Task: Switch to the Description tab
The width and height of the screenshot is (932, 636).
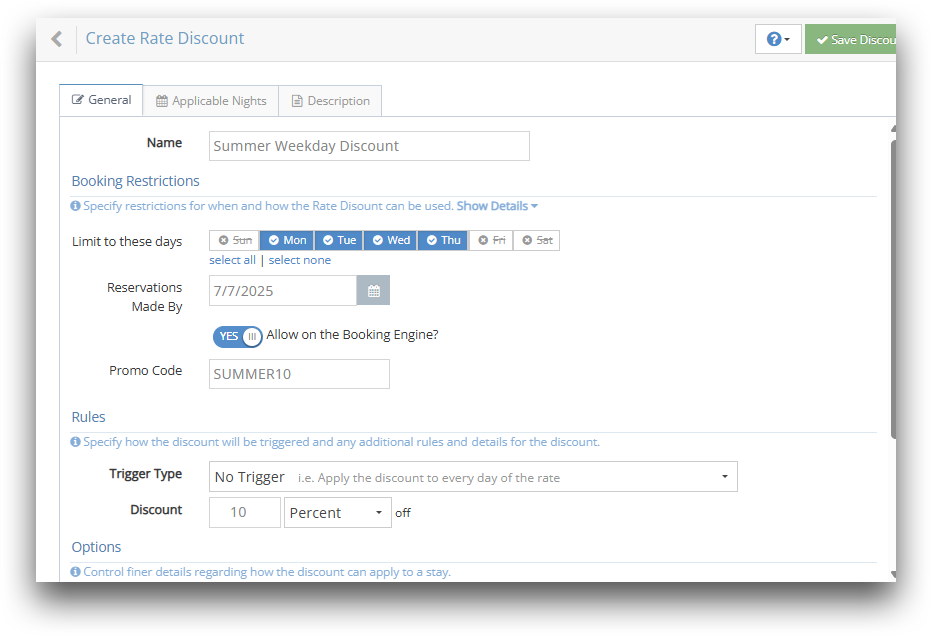Action: [330, 99]
